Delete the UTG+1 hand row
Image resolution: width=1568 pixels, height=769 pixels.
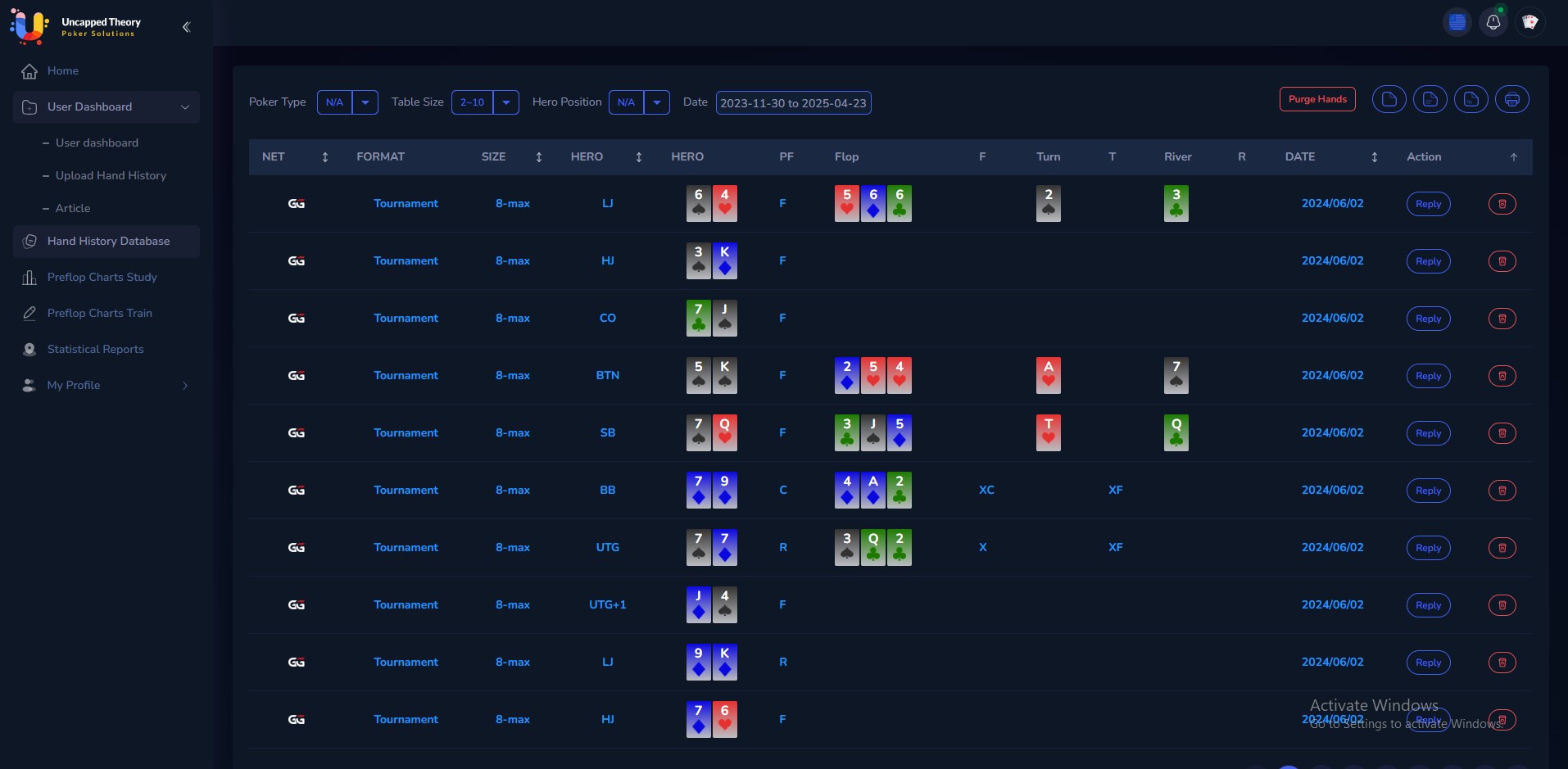(x=1502, y=605)
